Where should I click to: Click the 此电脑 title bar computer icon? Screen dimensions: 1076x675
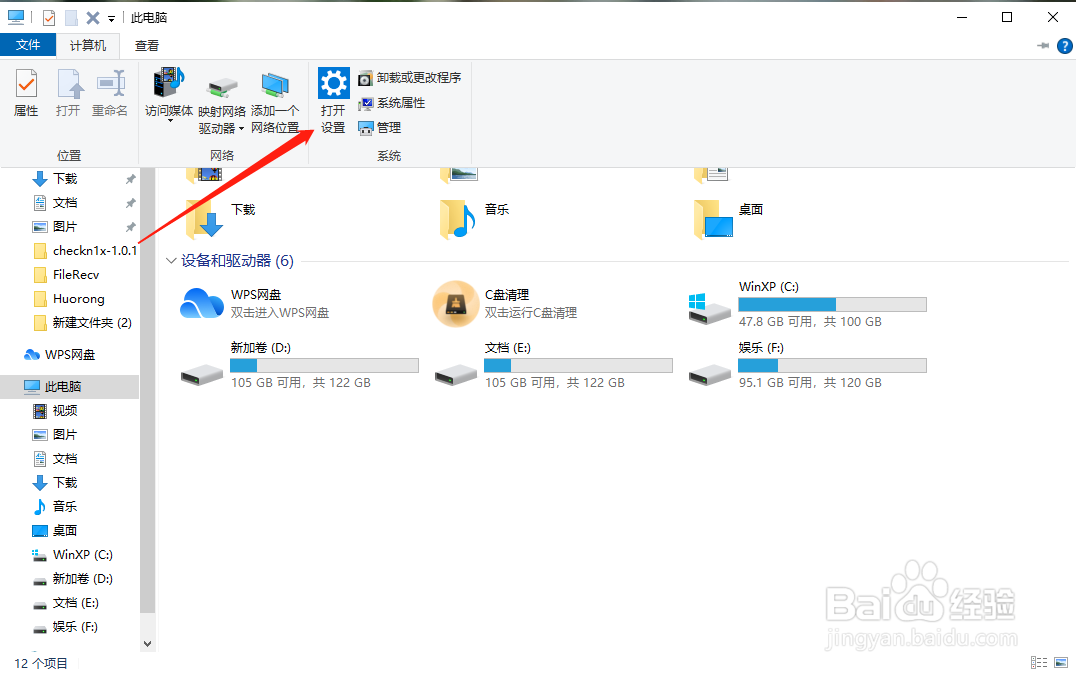[x=16, y=18]
